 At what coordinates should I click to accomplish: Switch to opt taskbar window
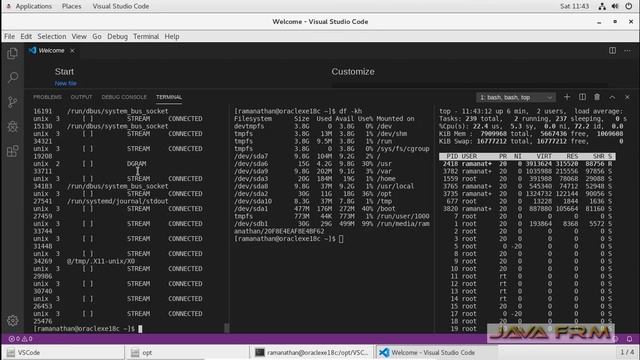tap(188, 352)
